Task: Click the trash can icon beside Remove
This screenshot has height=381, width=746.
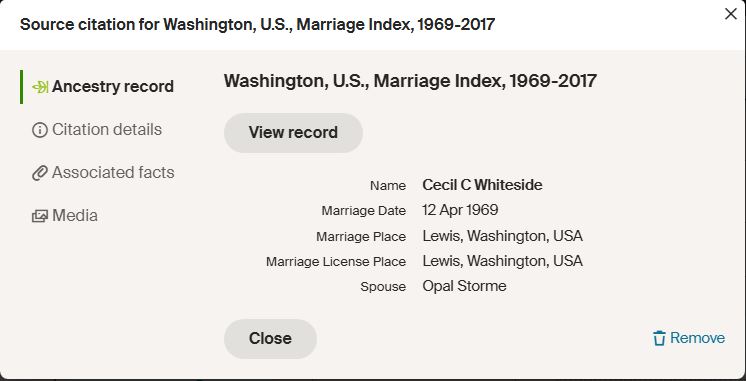Action: point(659,338)
